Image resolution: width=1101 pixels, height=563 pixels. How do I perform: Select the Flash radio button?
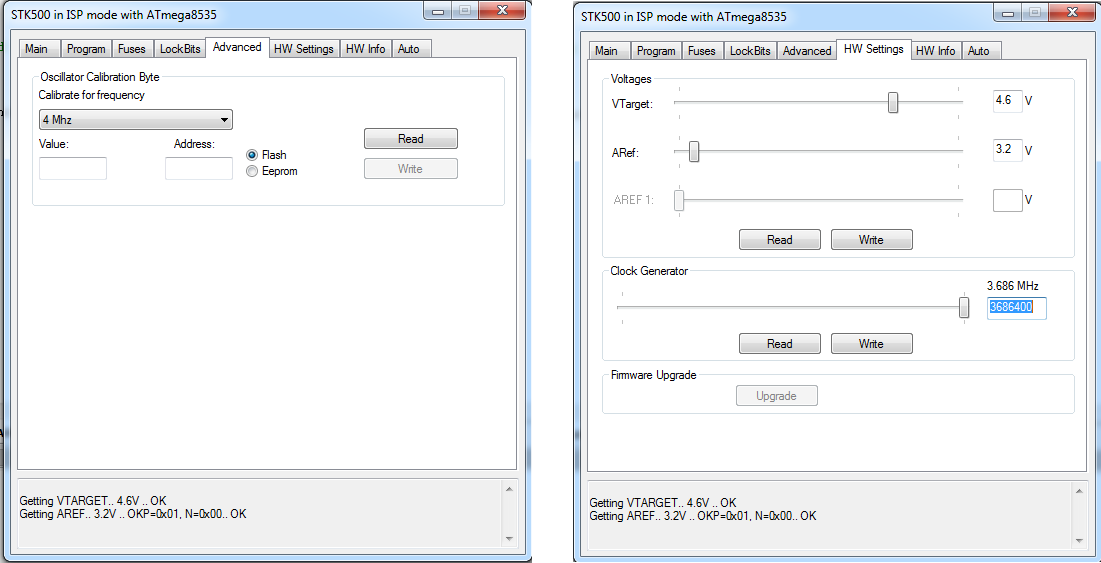click(252, 155)
